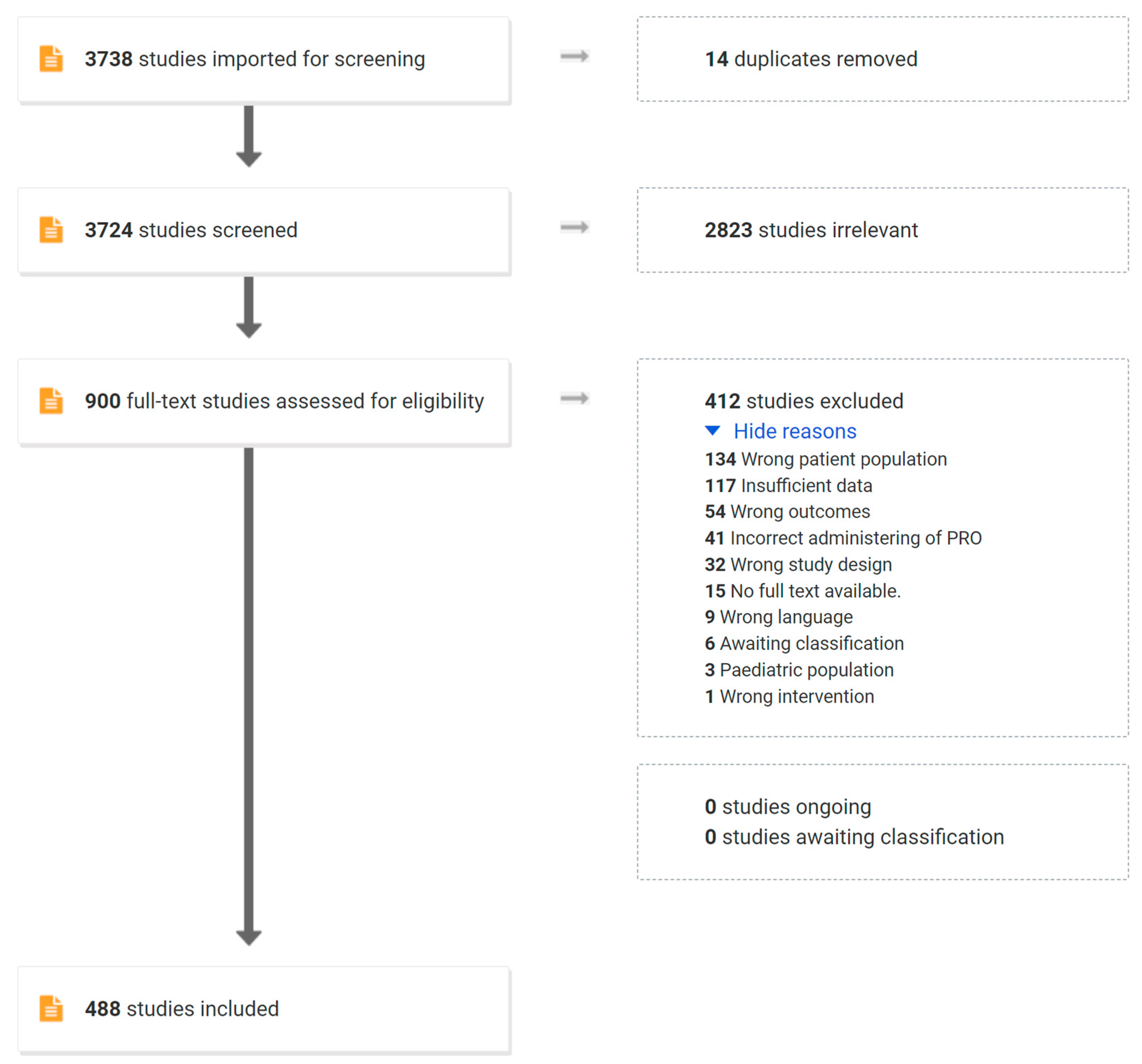Screen dimensions: 1142x1064
Task: Collapse reasons using the blue triangle
Action: pos(712,430)
